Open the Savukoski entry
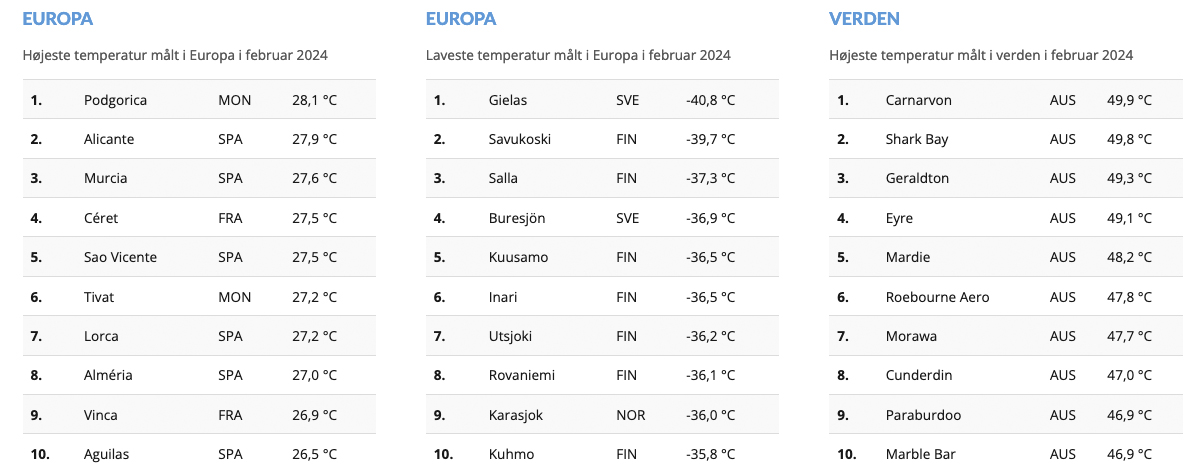The height and width of the screenshot is (475, 1200). click(x=519, y=139)
